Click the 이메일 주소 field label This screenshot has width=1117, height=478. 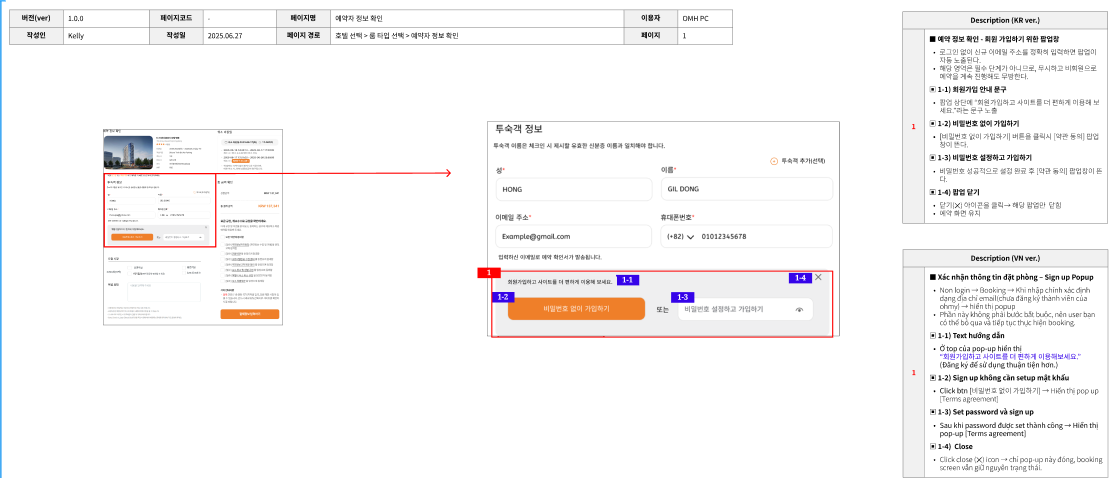(x=514, y=217)
